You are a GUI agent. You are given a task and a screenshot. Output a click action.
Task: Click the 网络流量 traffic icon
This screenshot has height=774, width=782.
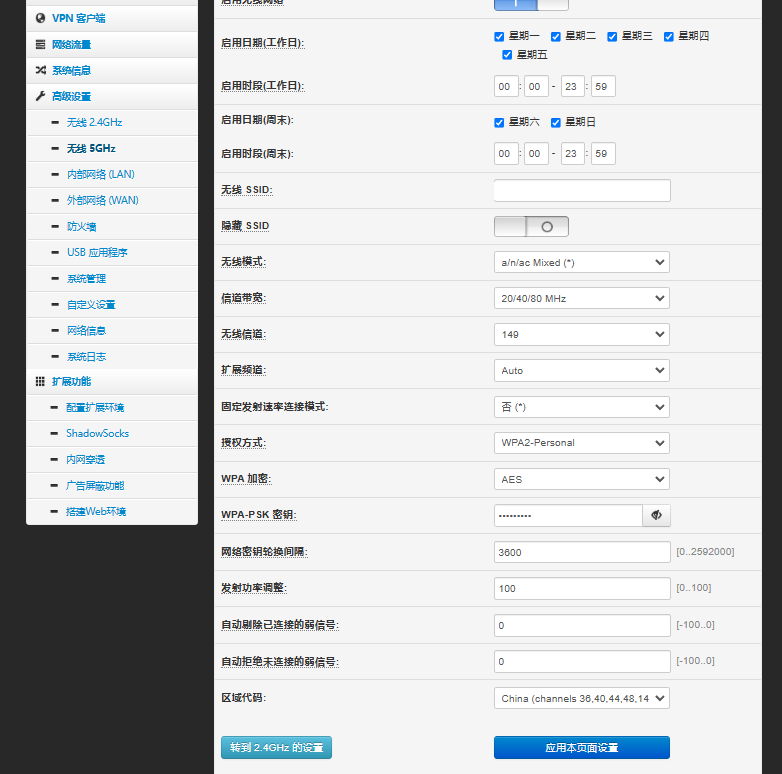click(40, 45)
